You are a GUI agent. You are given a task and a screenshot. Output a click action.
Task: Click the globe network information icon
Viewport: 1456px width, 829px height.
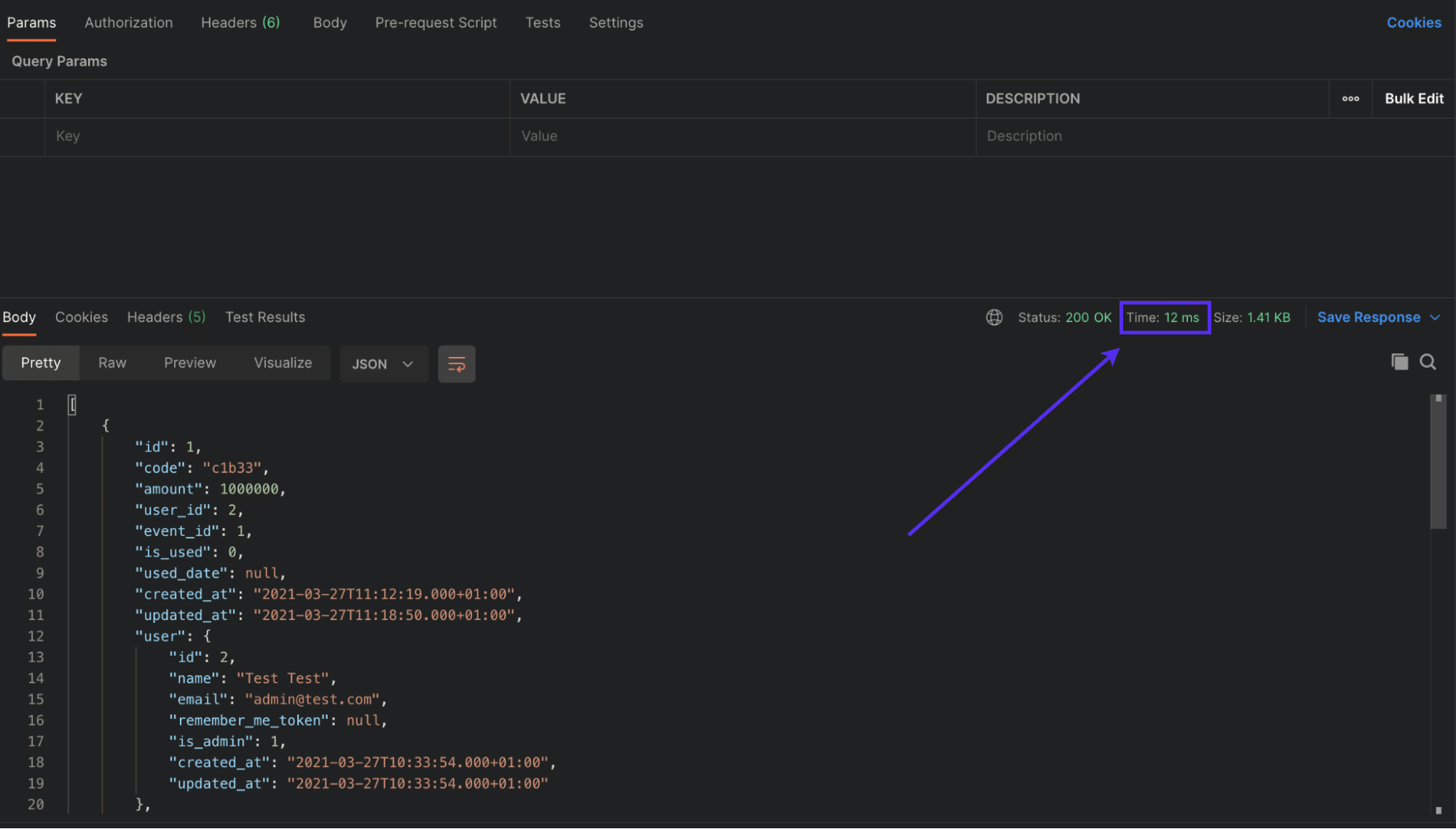coord(994,318)
